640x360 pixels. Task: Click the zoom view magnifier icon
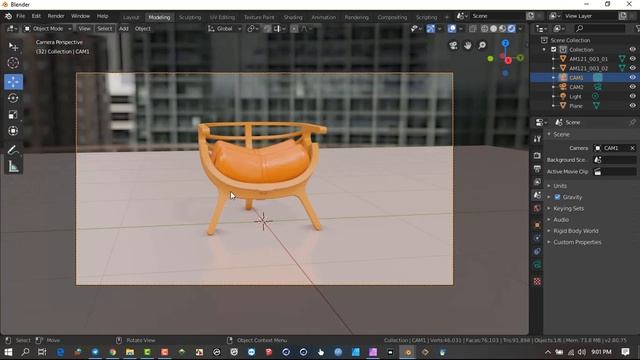482,45
